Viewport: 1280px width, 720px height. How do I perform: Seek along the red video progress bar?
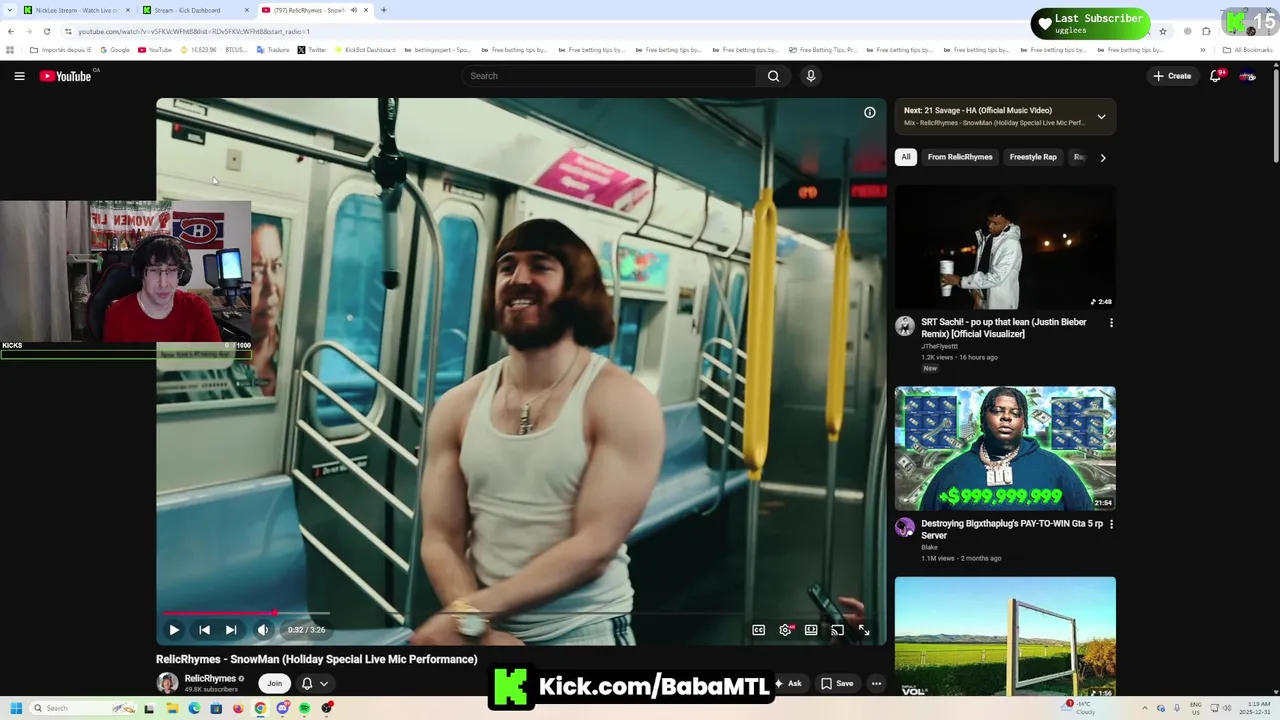pyautogui.click(x=219, y=613)
